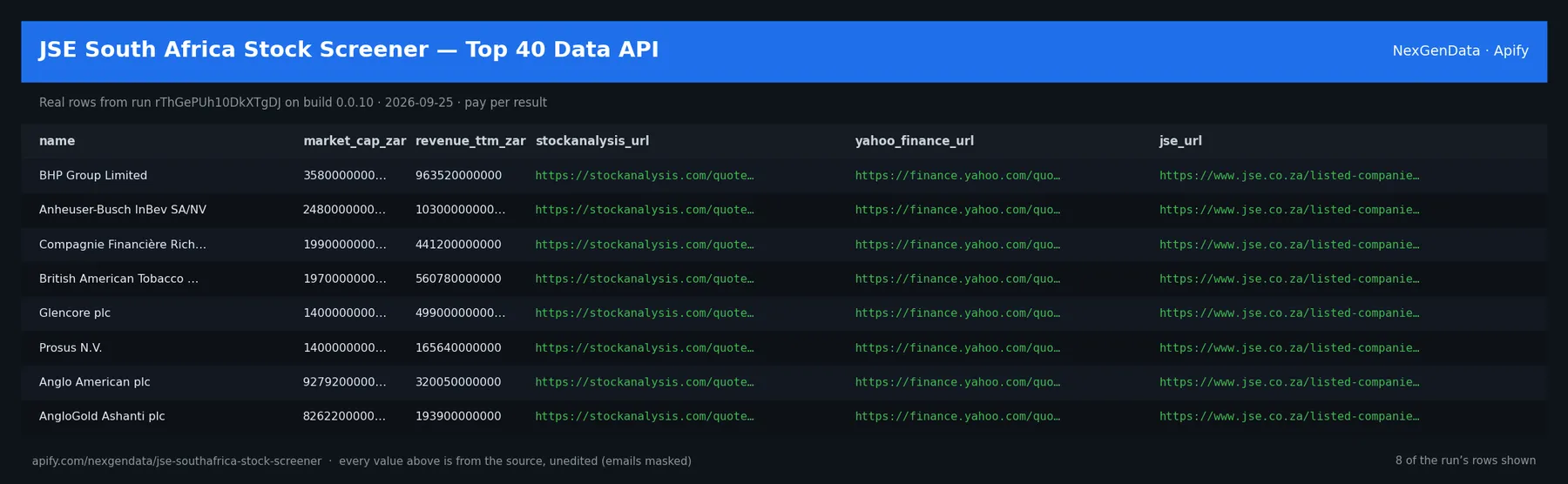Click BHP Group market cap 3580000000…
Screen dimensions: 1568x484
point(344,176)
